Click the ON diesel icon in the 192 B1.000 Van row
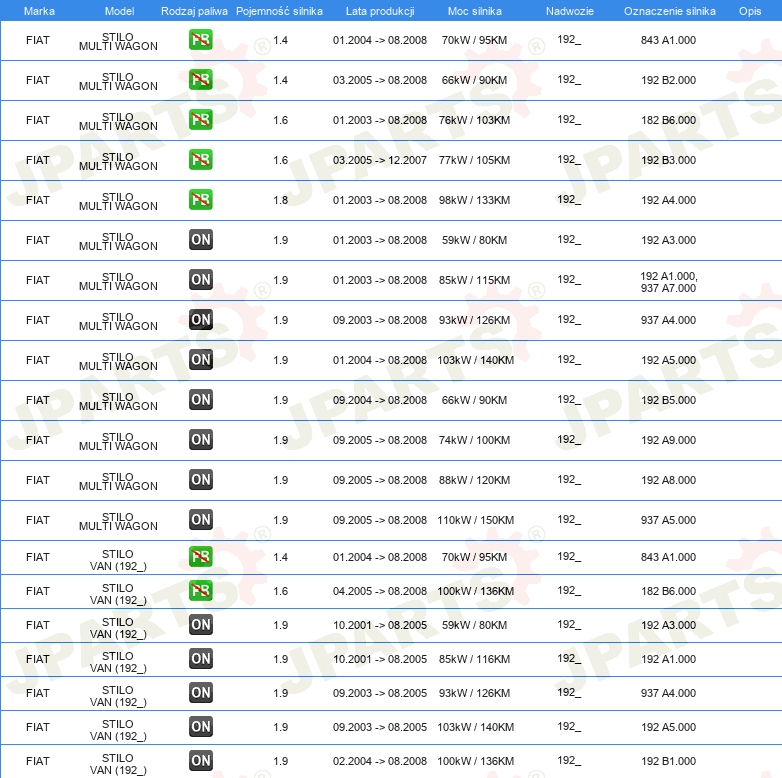Screen dimensions: 782x778 pyautogui.click(x=200, y=761)
